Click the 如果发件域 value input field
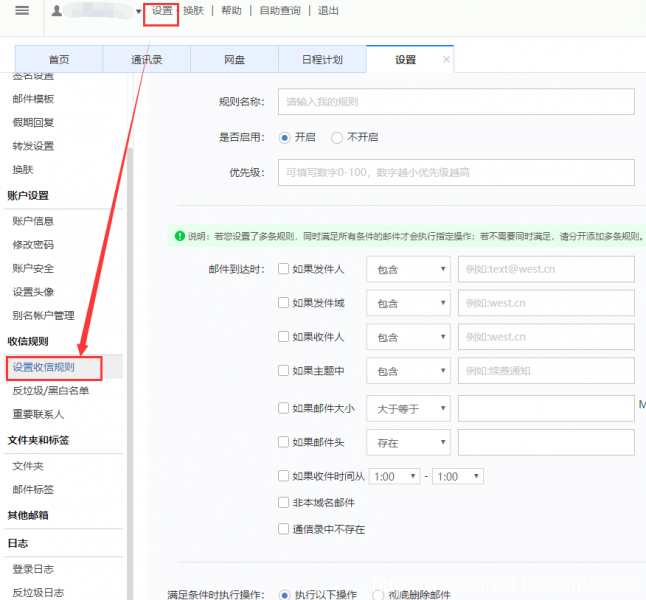Screen dimensions: 646x600 tap(546, 303)
